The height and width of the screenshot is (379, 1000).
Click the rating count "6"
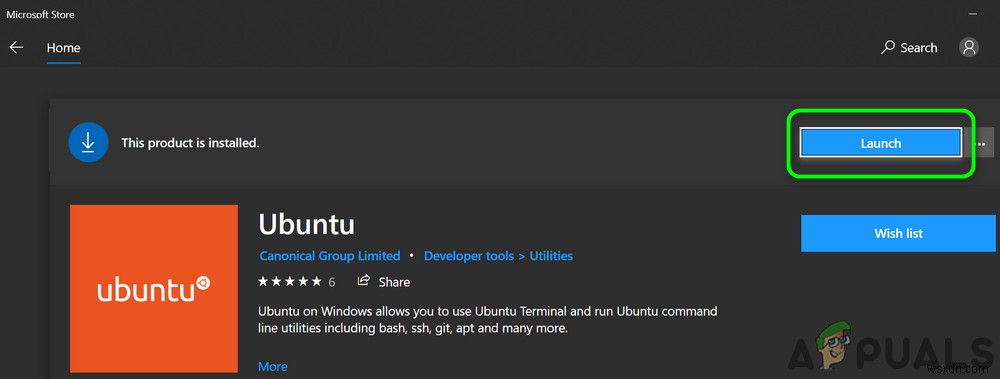[x=332, y=282]
